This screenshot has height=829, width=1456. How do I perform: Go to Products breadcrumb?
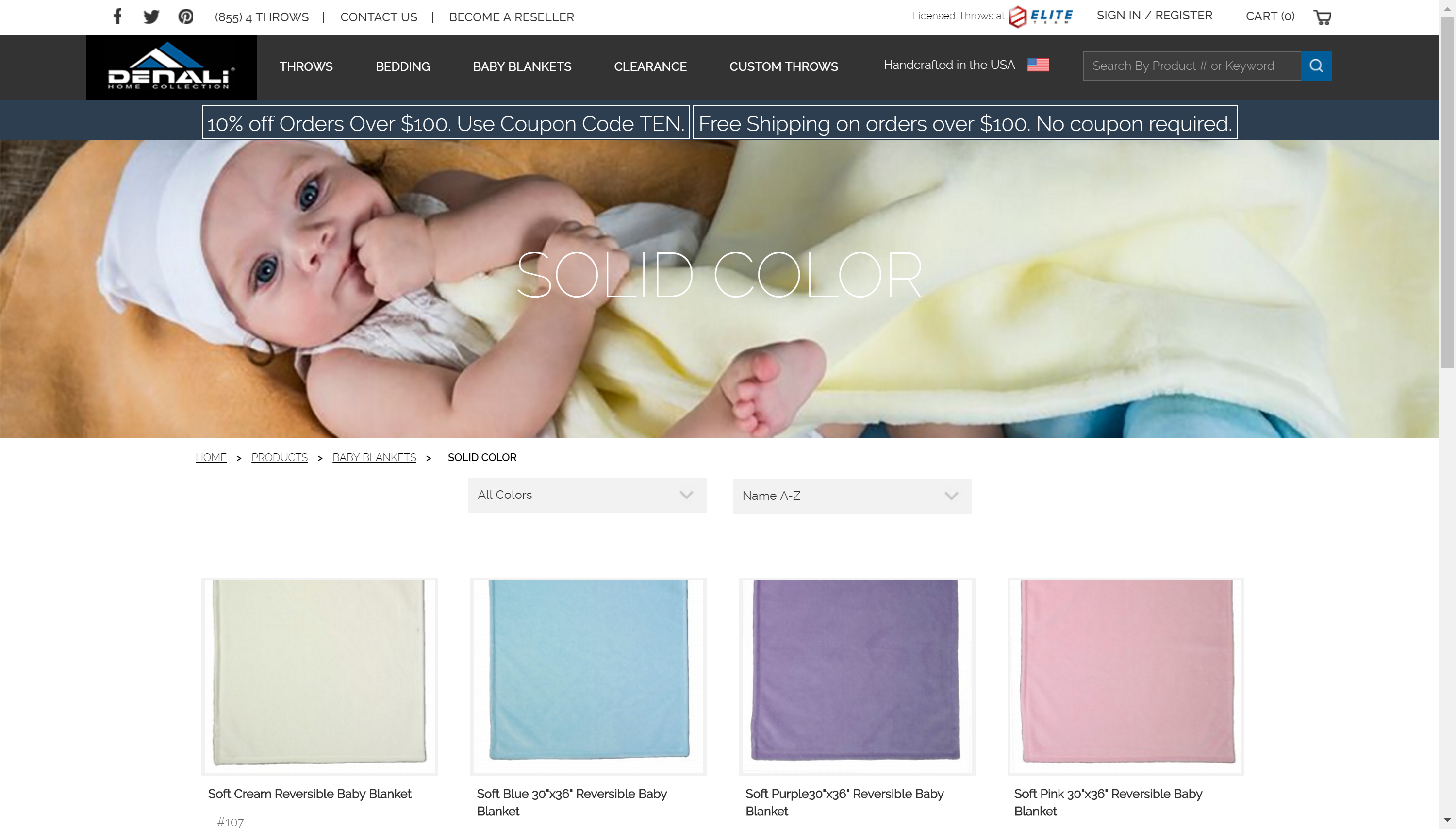tap(280, 457)
